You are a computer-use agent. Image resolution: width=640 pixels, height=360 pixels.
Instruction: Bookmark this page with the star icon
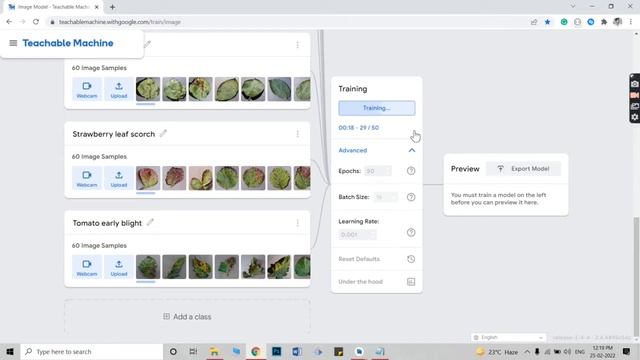548,22
